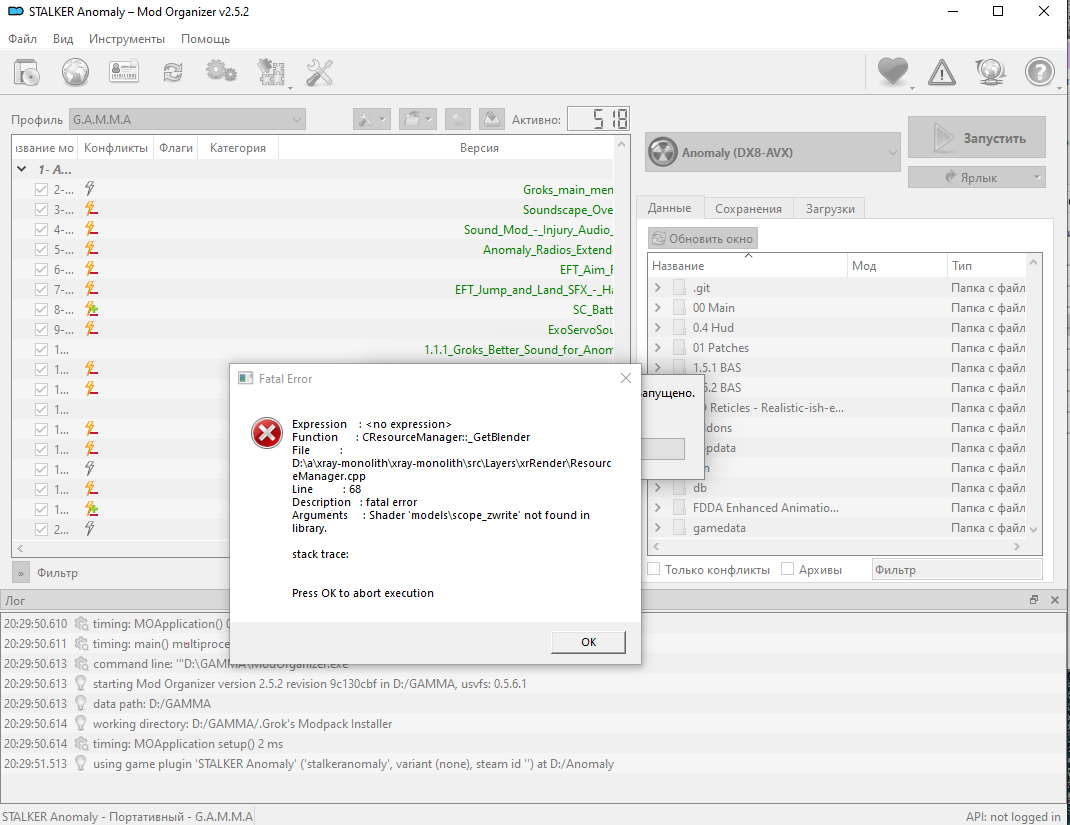Click conflict icon of SC_Batt row
The height and width of the screenshot is (825, 1070).
[91, 309]
